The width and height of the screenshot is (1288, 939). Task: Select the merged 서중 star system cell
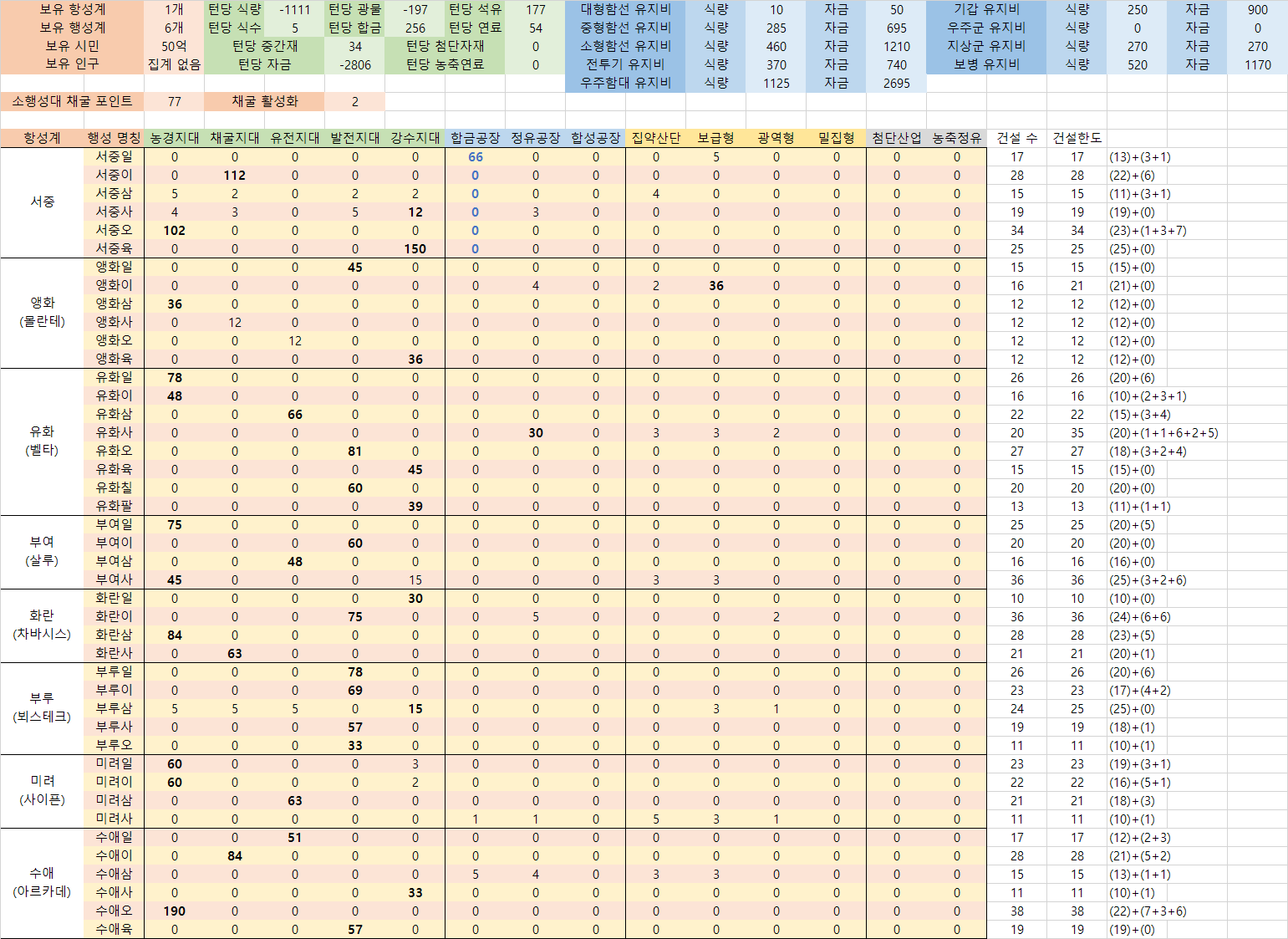[x=42, y=202]
